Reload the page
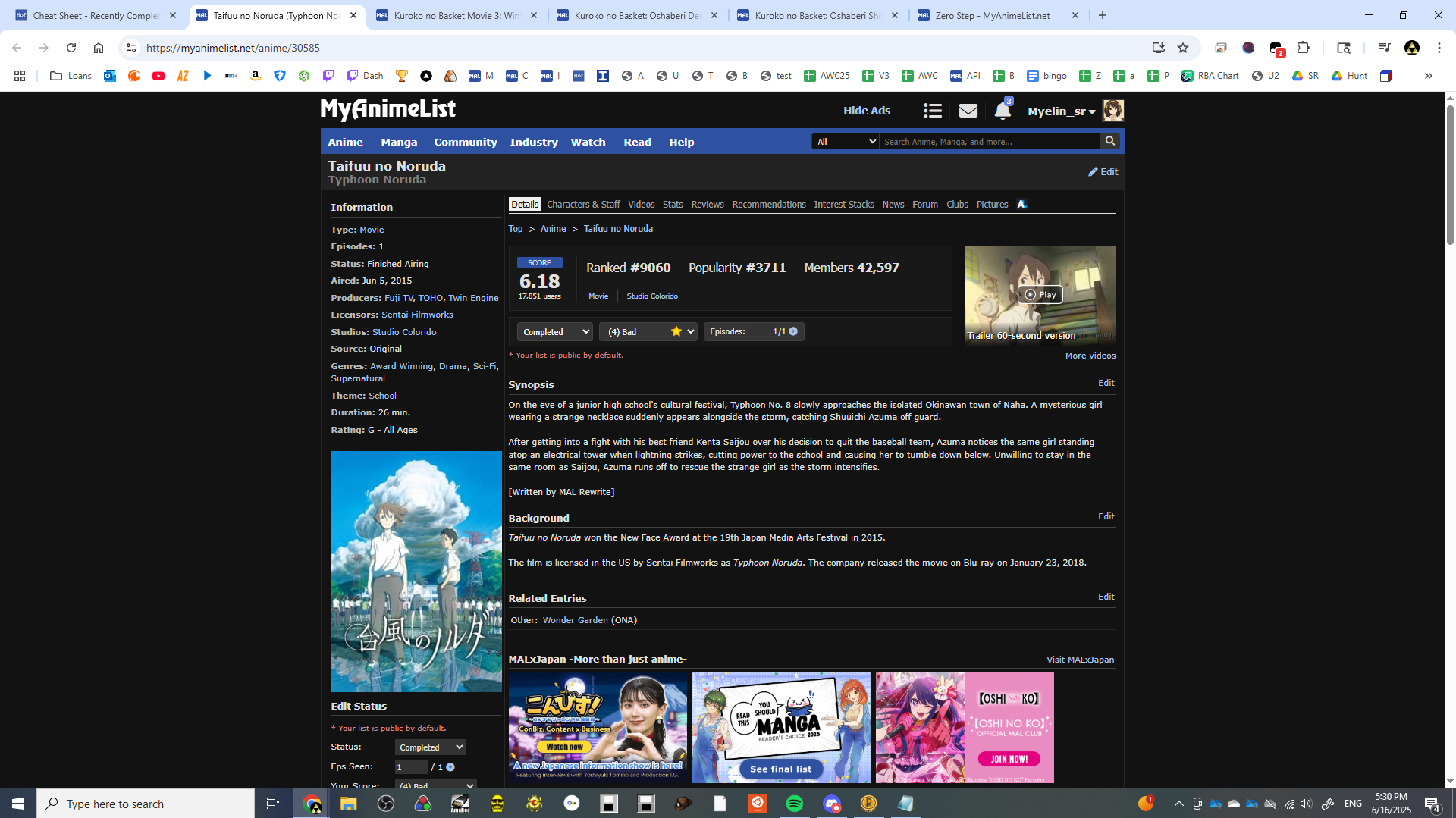 pyautogui.click(x=71, y=48)
